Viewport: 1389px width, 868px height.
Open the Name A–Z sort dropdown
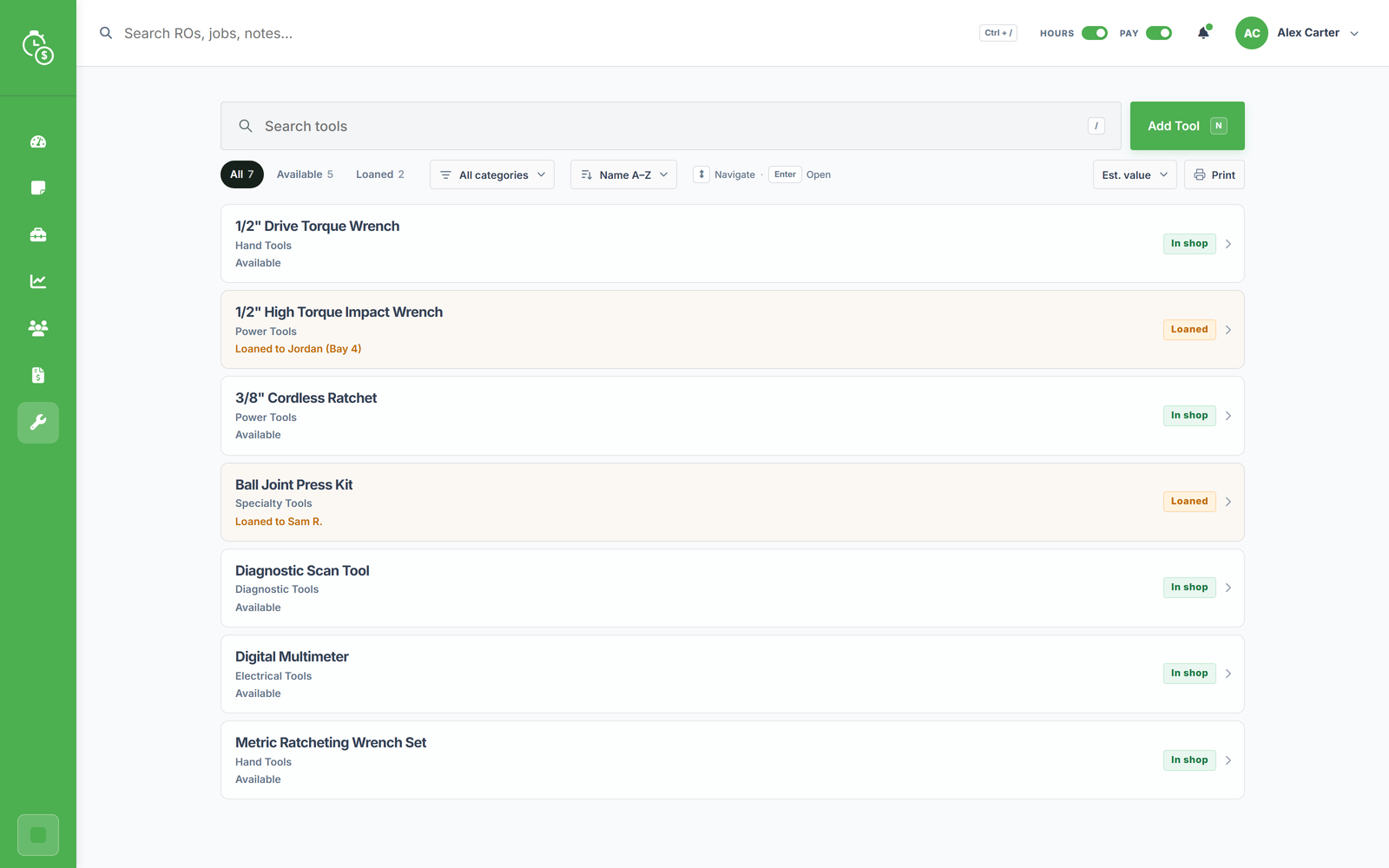tap(623, 174)
